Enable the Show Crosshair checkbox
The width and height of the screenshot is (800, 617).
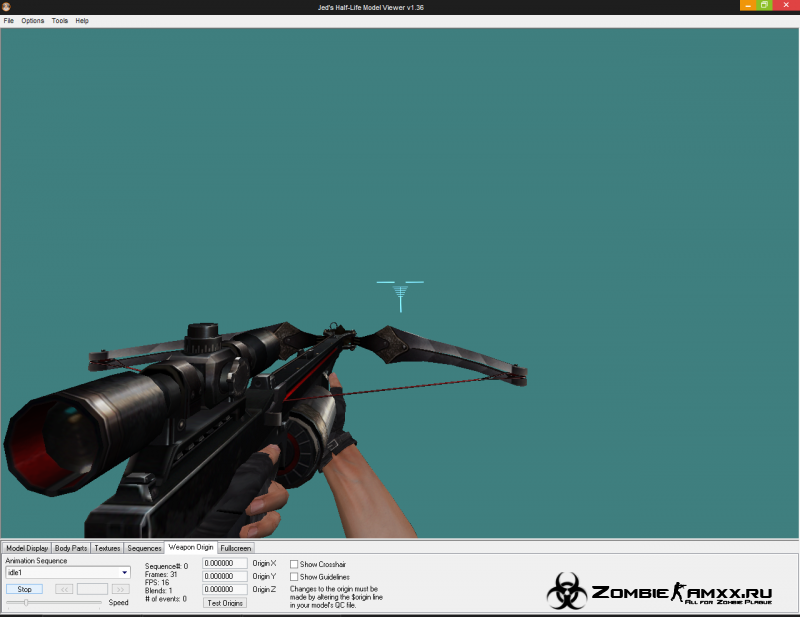(294, 564)
